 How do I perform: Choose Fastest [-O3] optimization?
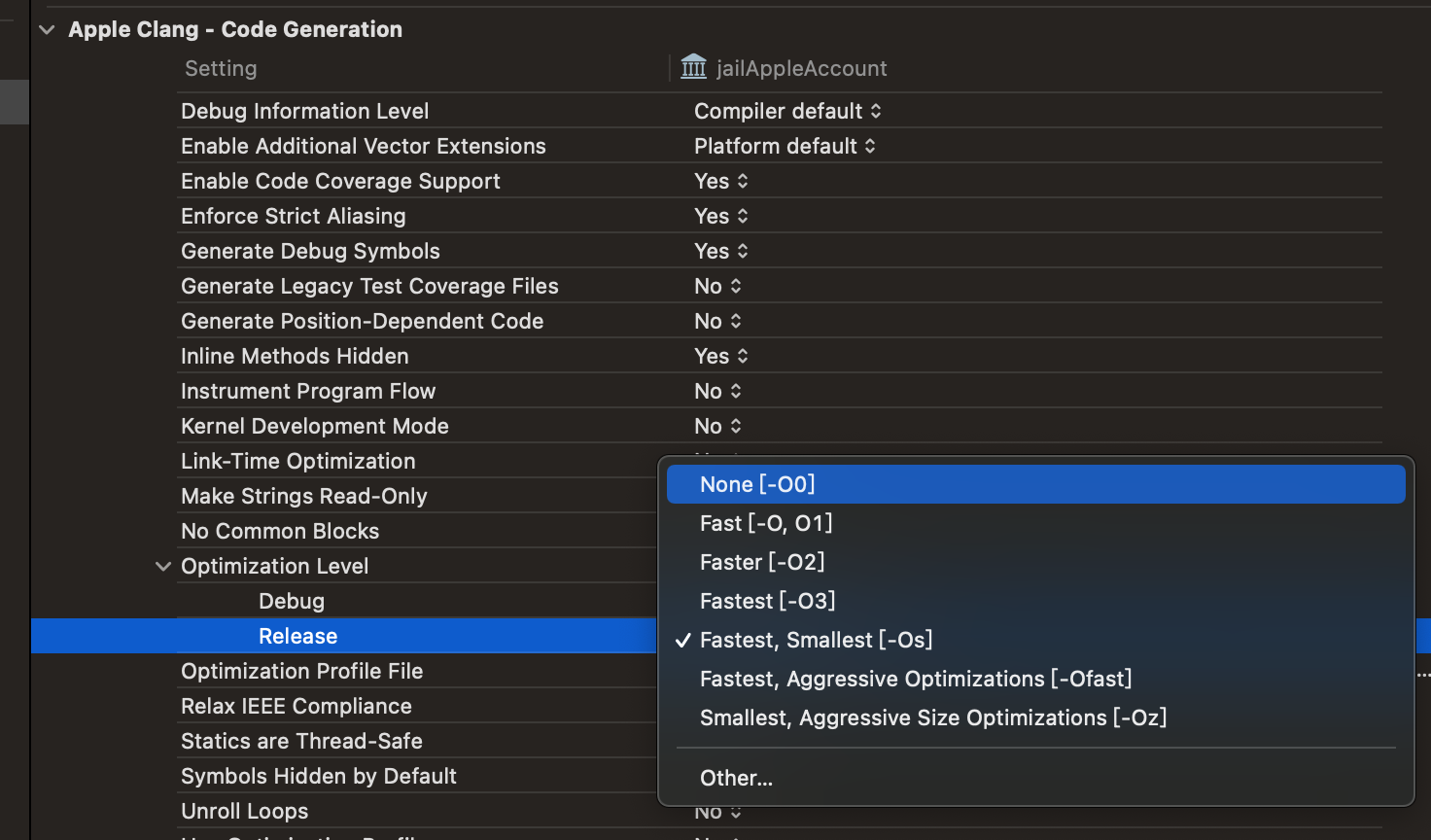(1036, 601)
